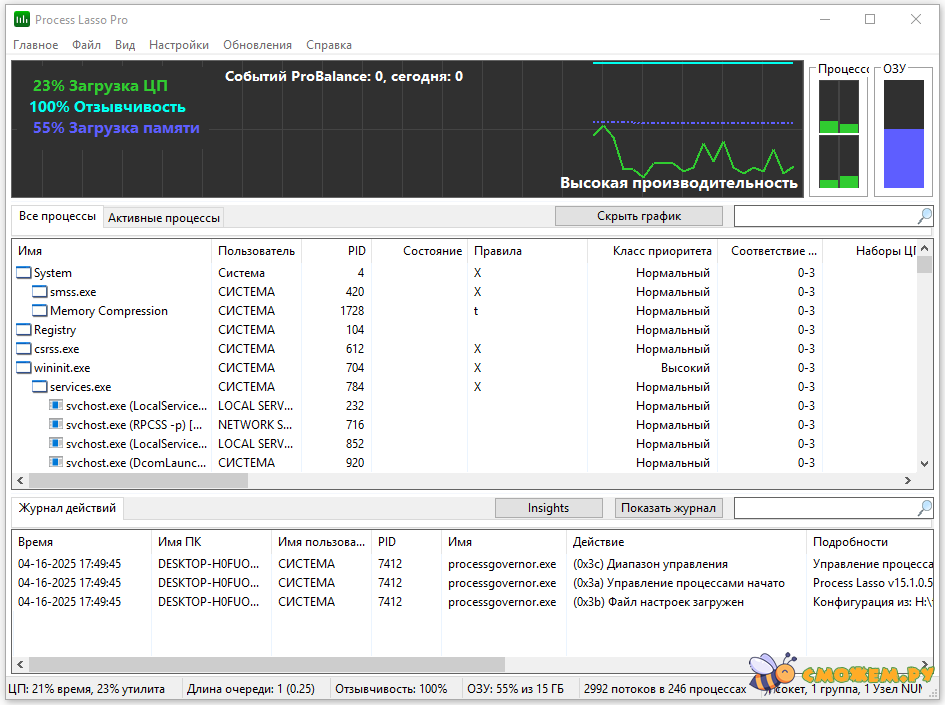Open the Файл menu
The width and height of the screenshot is (945, 705).
click(86, 45)
